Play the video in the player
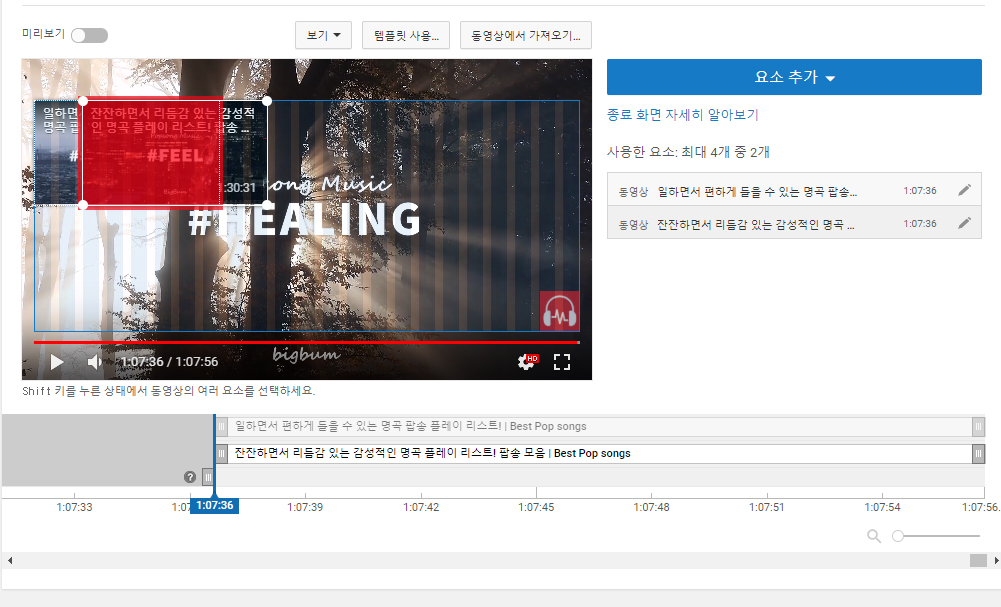 [x=57, y=362]
